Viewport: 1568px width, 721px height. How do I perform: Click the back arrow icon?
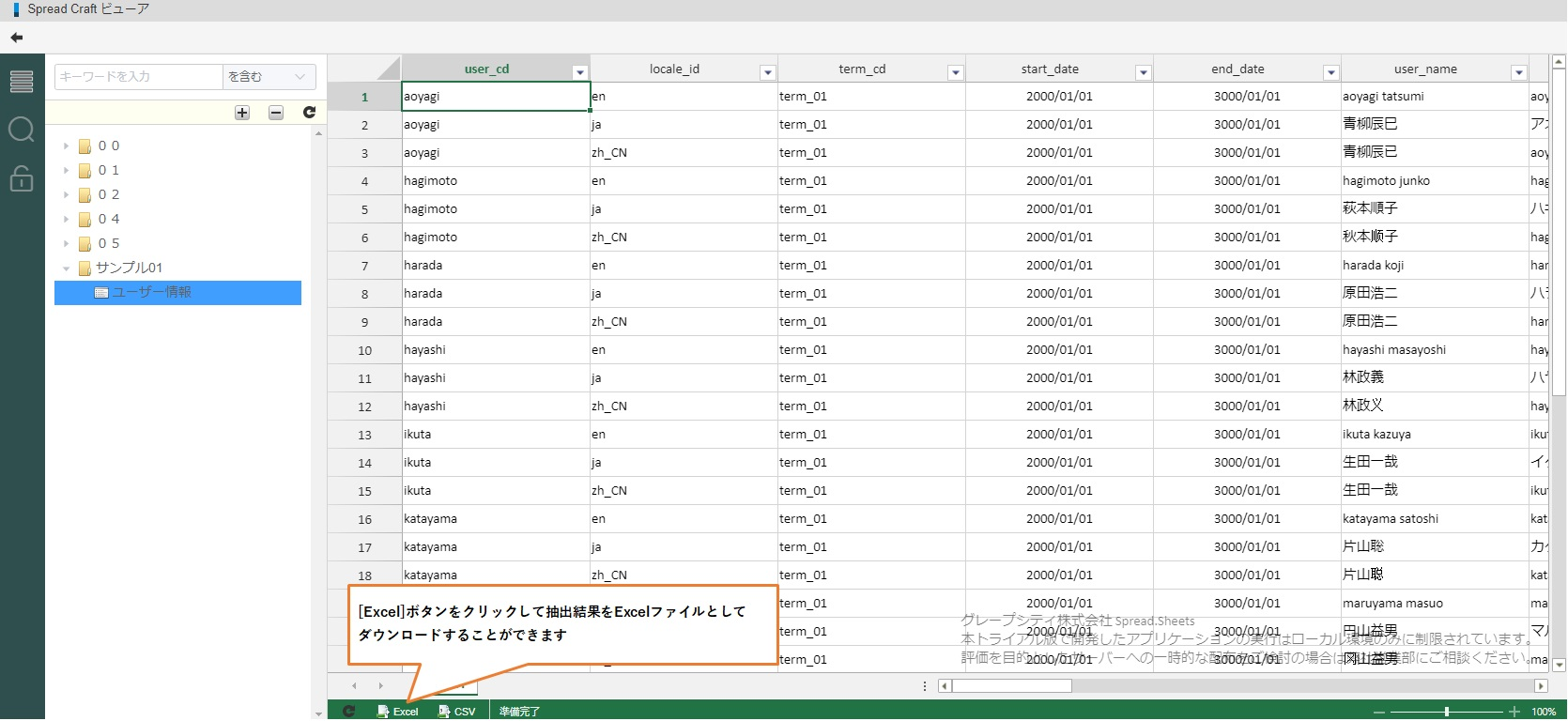click(x=16, y=38)
